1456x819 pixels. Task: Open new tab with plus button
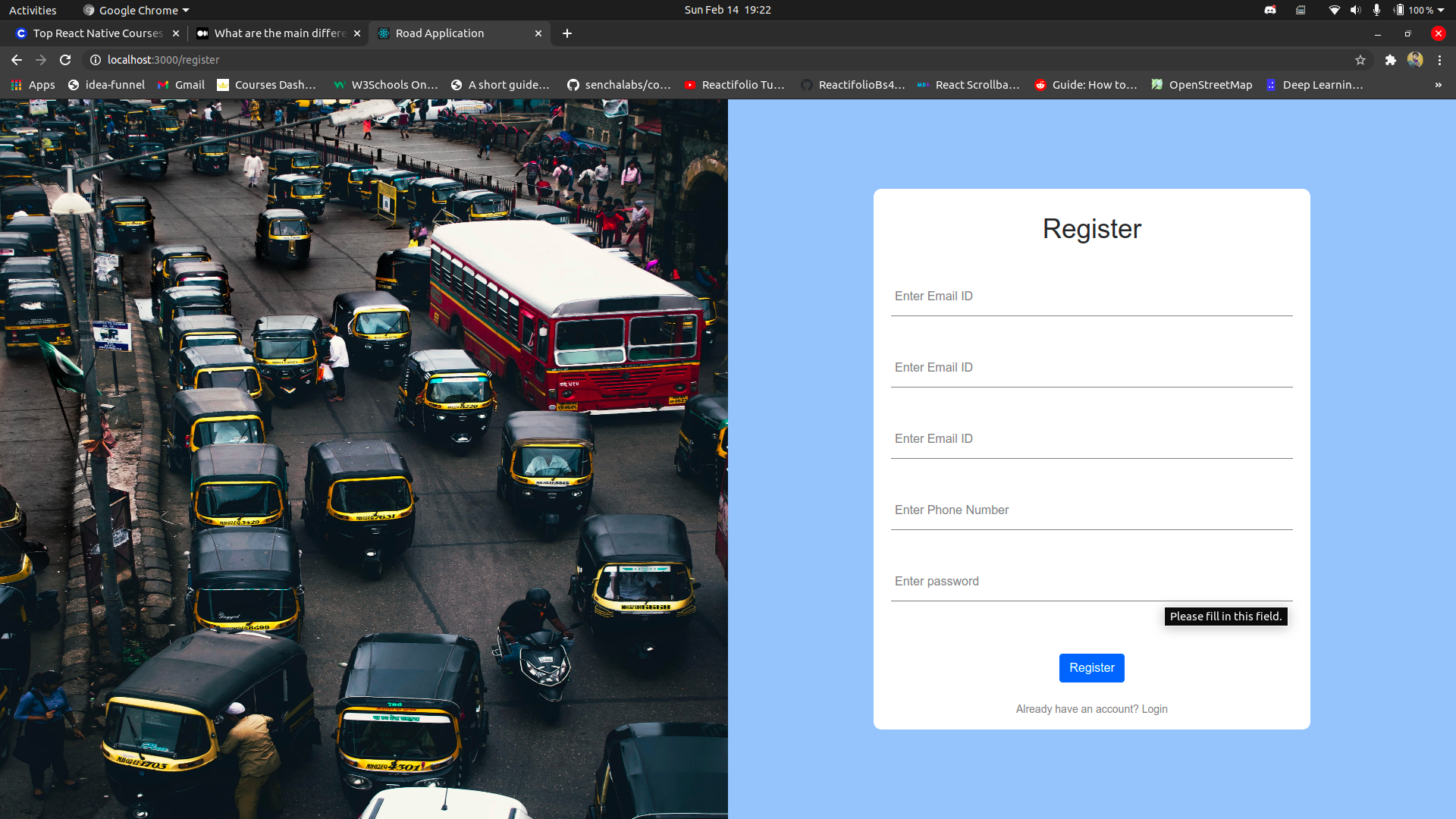click(567, 33)
